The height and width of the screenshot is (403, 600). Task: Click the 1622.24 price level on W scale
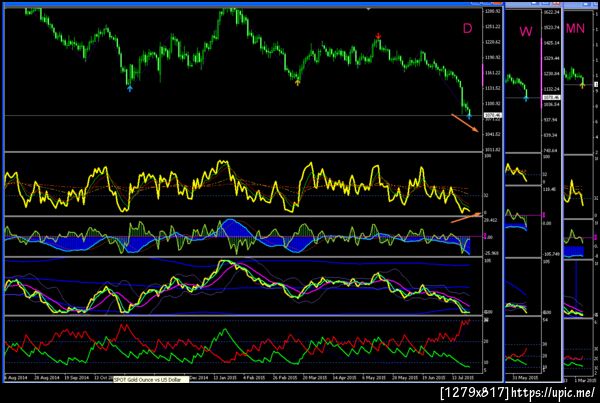click(x=551, y=12)
